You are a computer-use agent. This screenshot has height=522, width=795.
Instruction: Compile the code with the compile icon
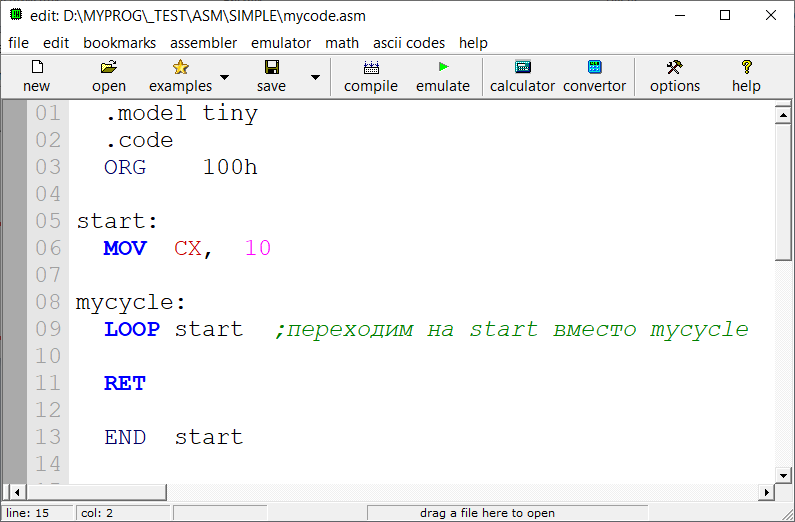pos(371,67)
